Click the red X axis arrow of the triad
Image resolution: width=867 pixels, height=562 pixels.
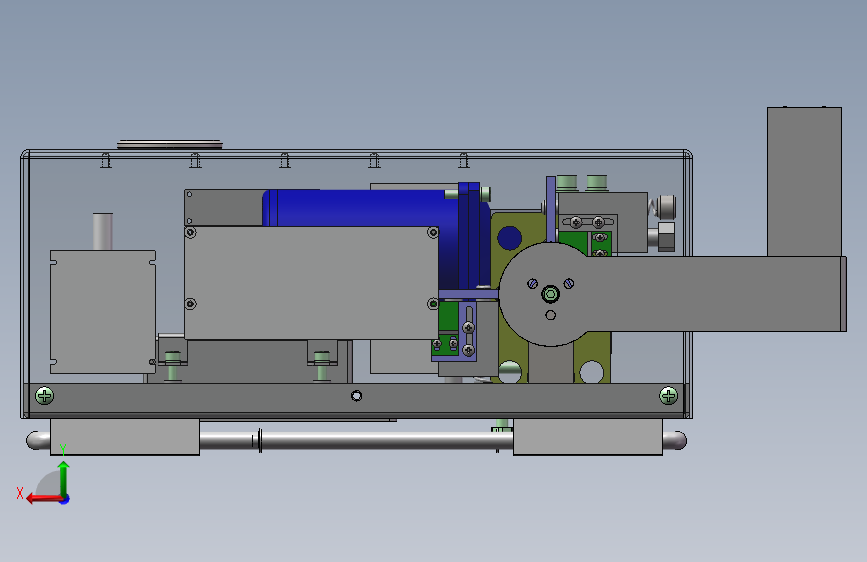tap(44, 499)
